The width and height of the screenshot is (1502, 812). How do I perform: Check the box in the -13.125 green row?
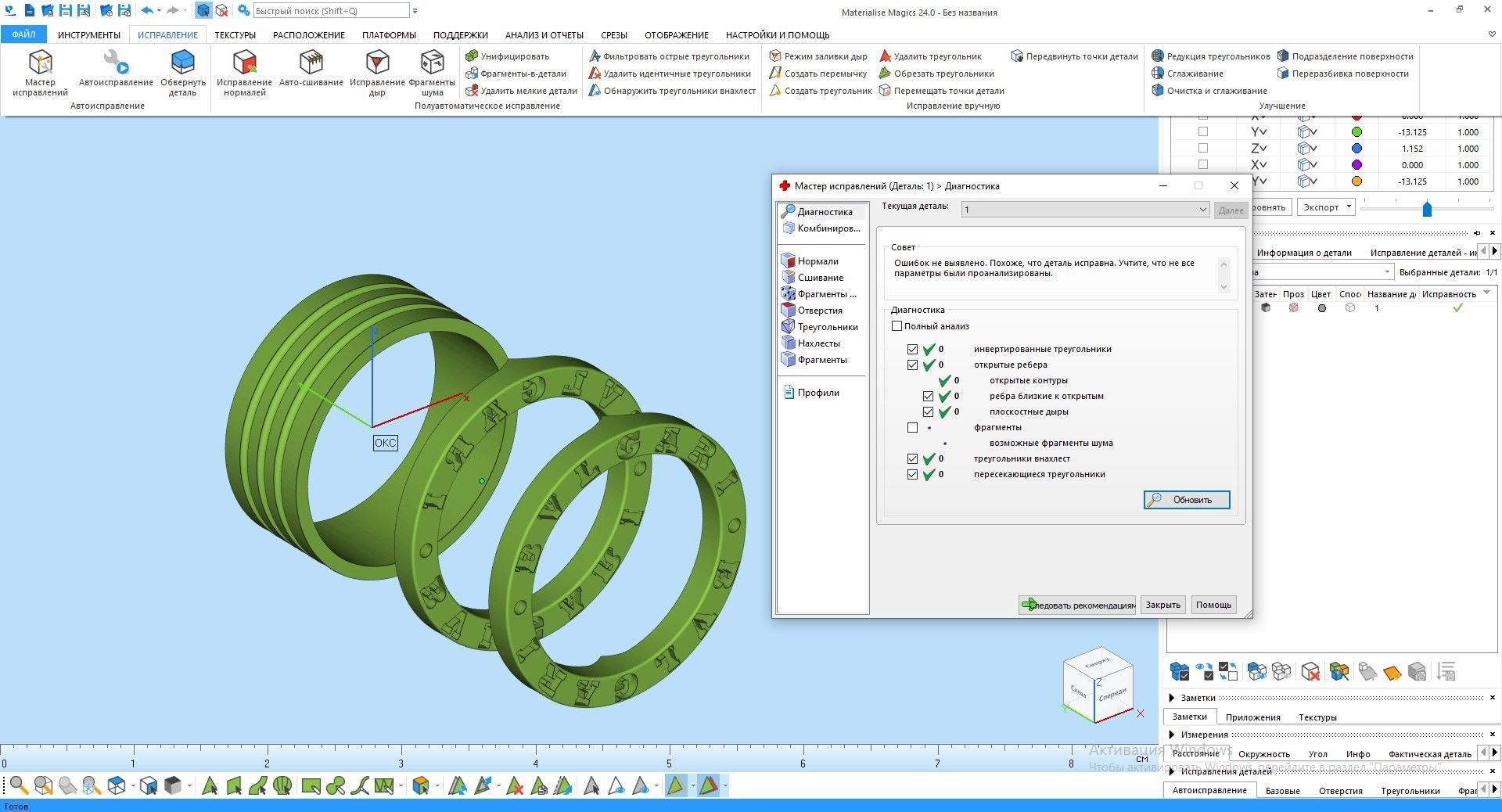coord(1203,131)
